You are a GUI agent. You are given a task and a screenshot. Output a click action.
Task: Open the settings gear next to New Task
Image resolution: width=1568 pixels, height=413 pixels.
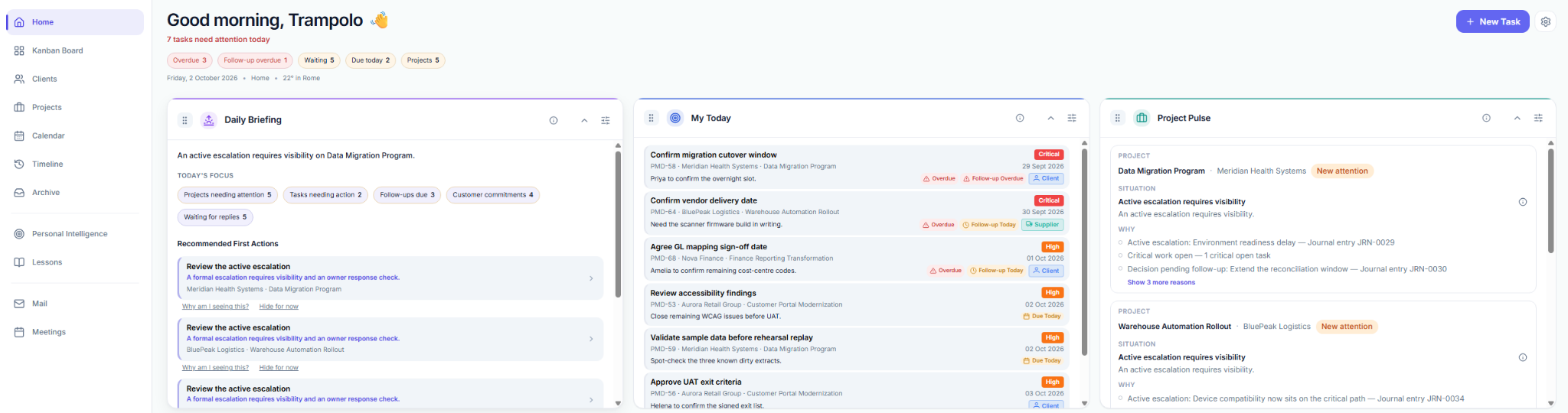1546,21
